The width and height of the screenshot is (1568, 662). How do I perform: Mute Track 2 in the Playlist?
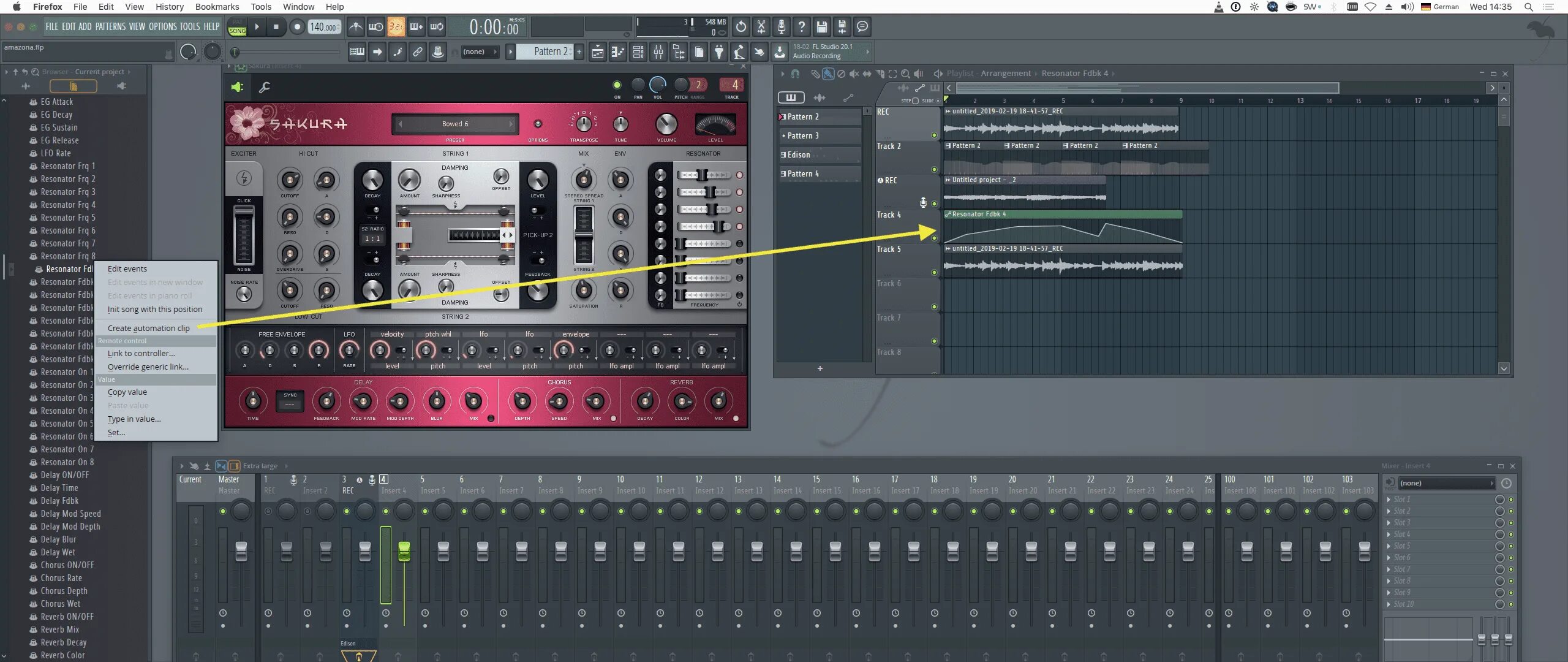coord(934,169)
